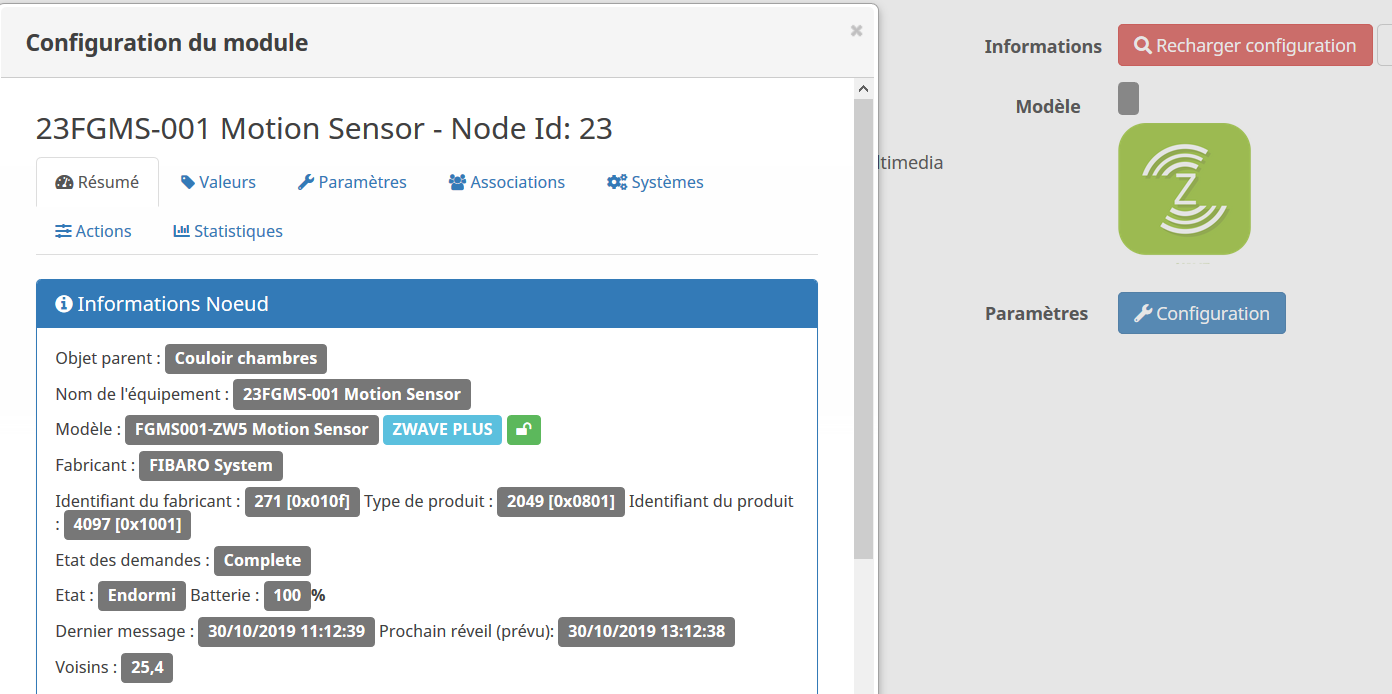Screen dimensions: 1392x694
Task: Click the green unlocked padlock icon
Action: 524,430
